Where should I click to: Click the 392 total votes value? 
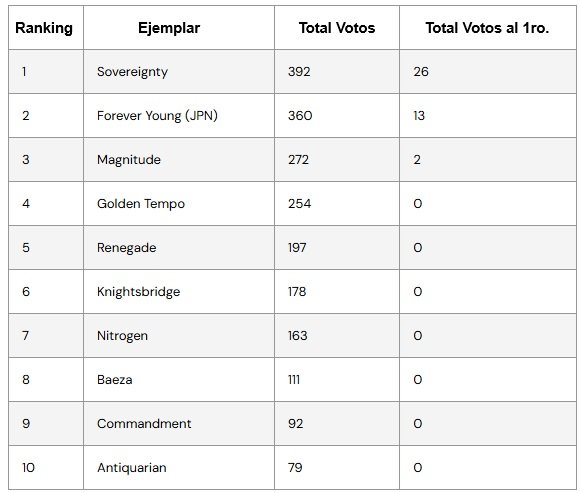point(299,72)
